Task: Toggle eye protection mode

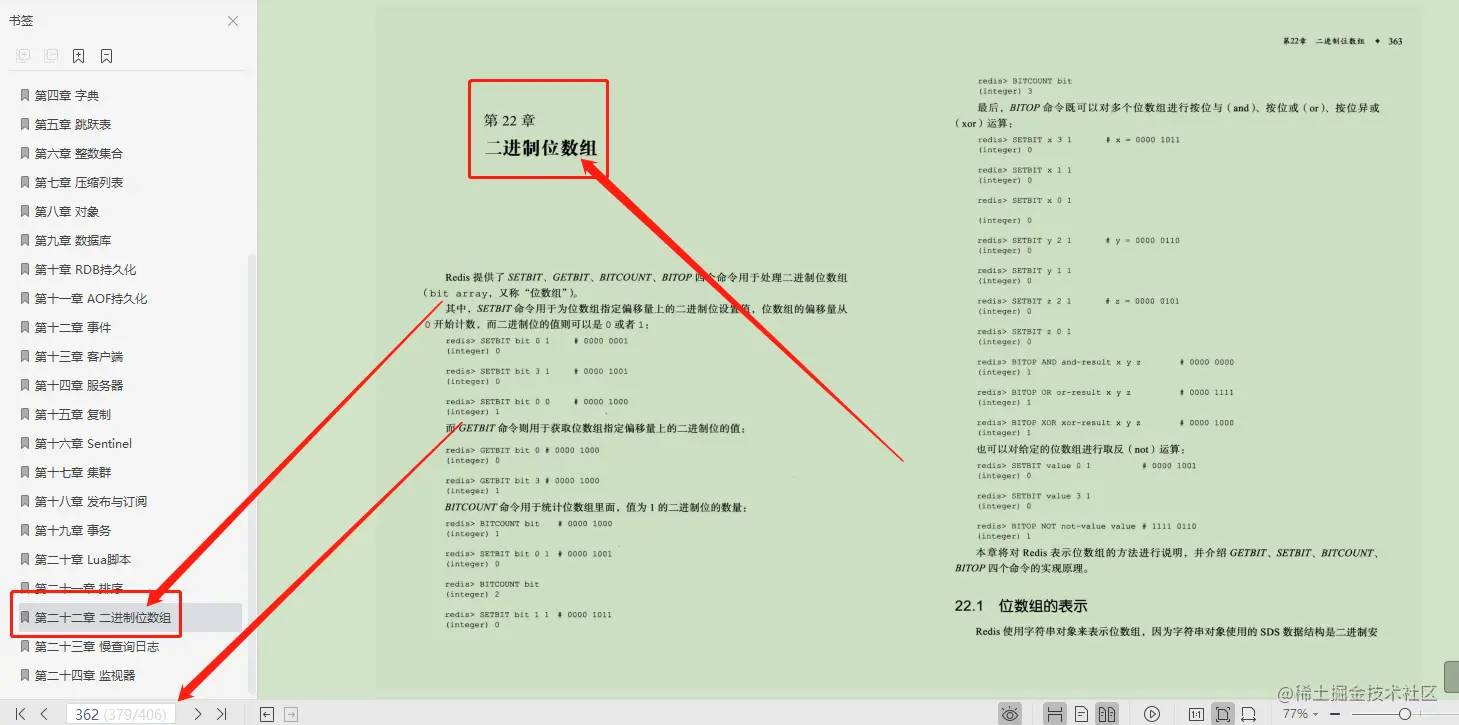Action: tap(1010, 714)
